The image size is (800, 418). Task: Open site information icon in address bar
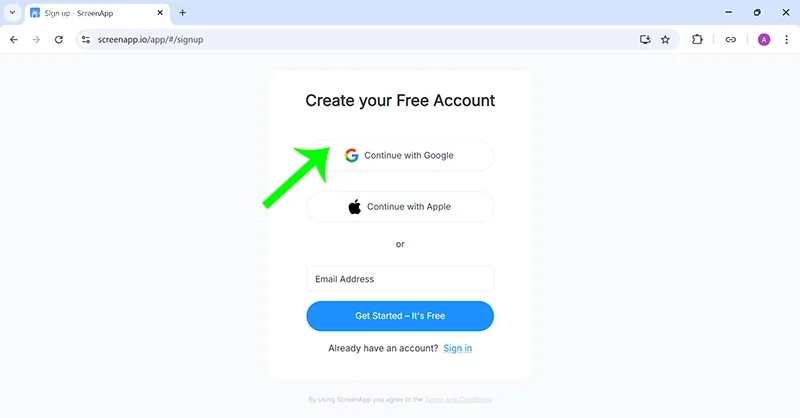(86, 39)
